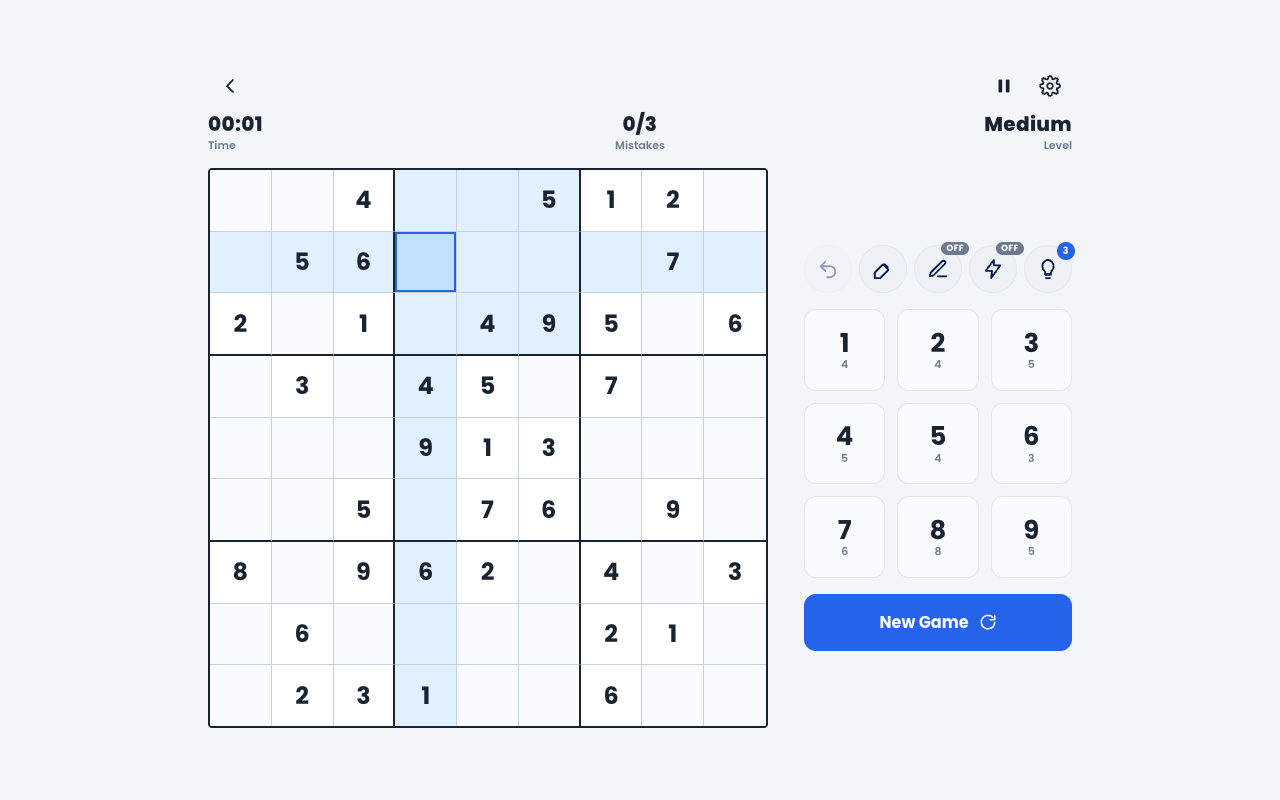Click the undo arrow button
Viewport: 1280px width, 800px height.
828,269
